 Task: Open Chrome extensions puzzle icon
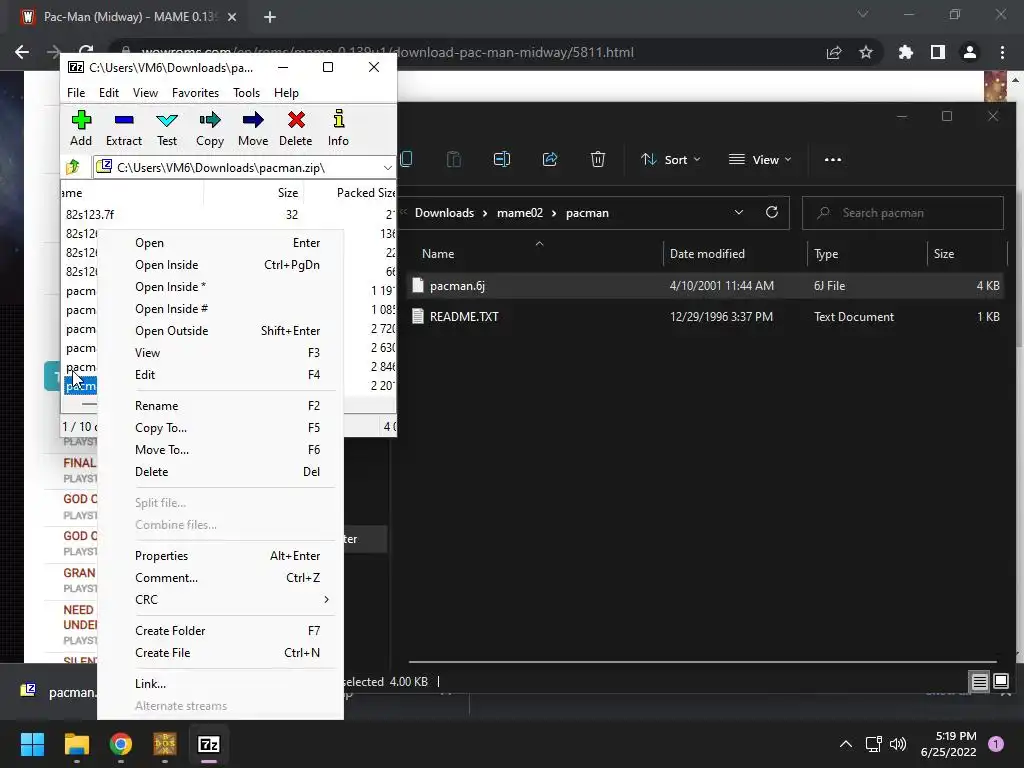[x=906, y=52]
